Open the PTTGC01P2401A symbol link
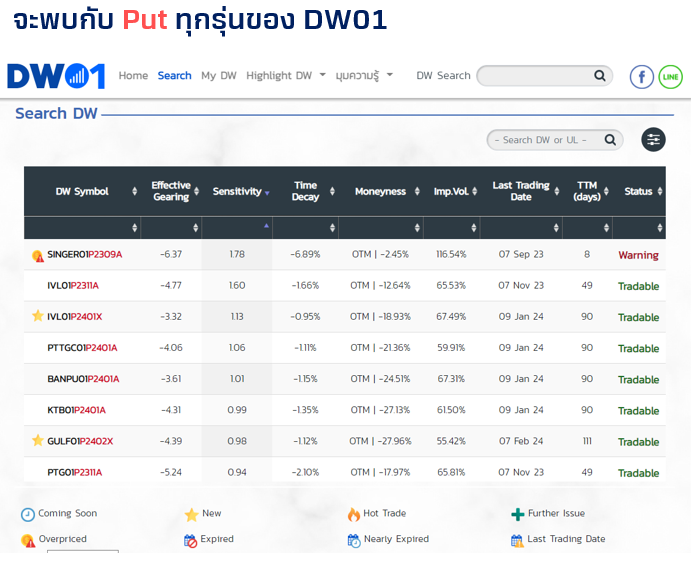This screenshot has width=691, height=562. click(82, 348)
